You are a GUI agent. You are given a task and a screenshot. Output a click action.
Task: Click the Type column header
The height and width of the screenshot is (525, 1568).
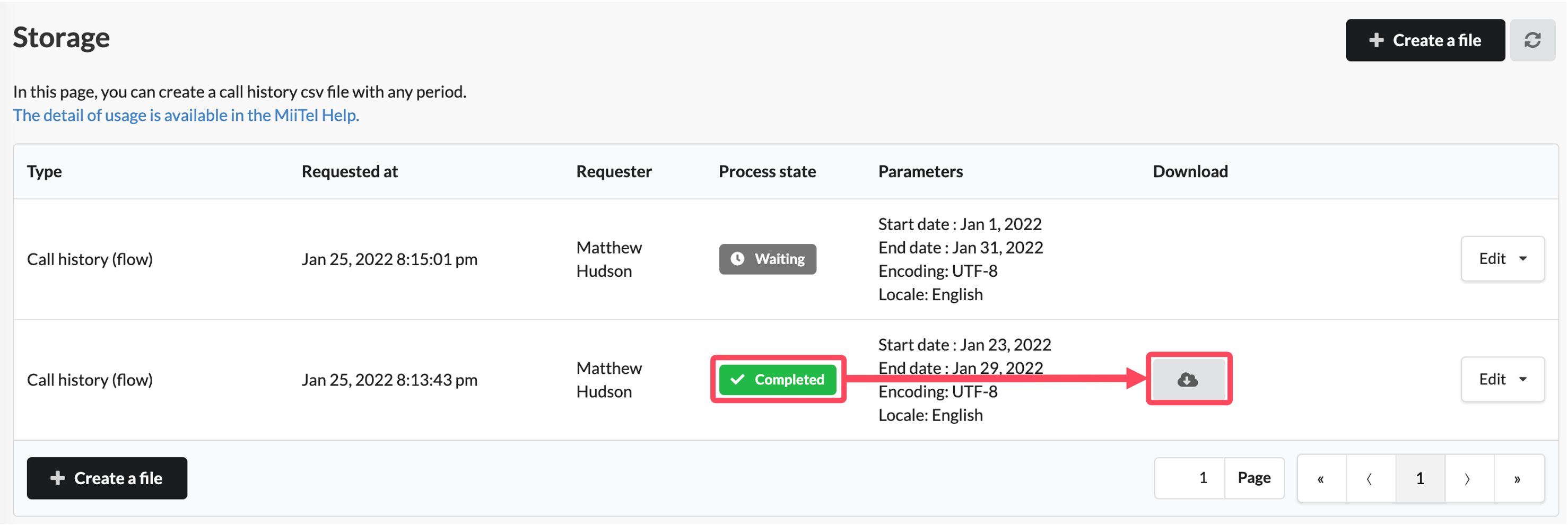[x=45, y=172]
